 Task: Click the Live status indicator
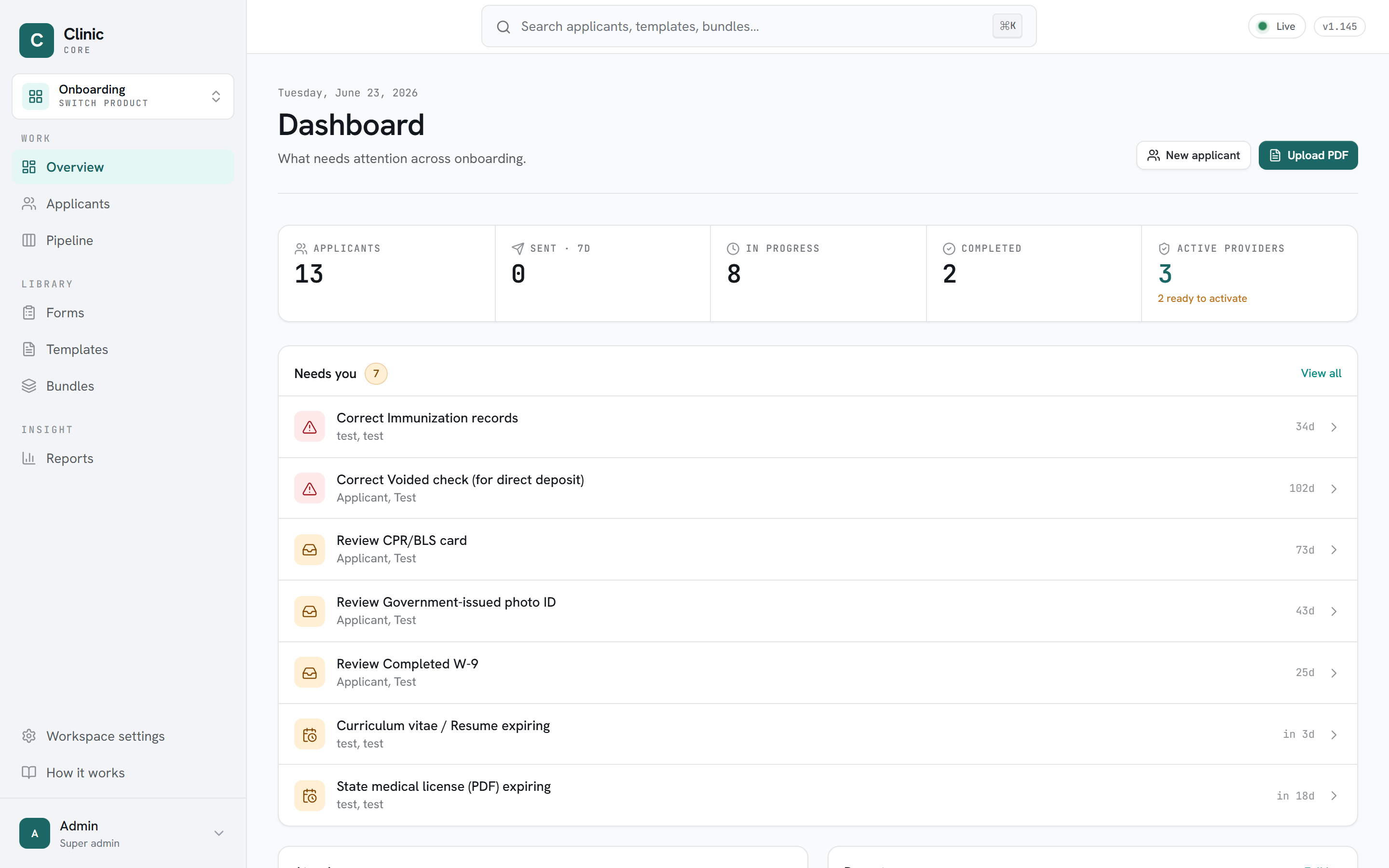[1277, 27]
